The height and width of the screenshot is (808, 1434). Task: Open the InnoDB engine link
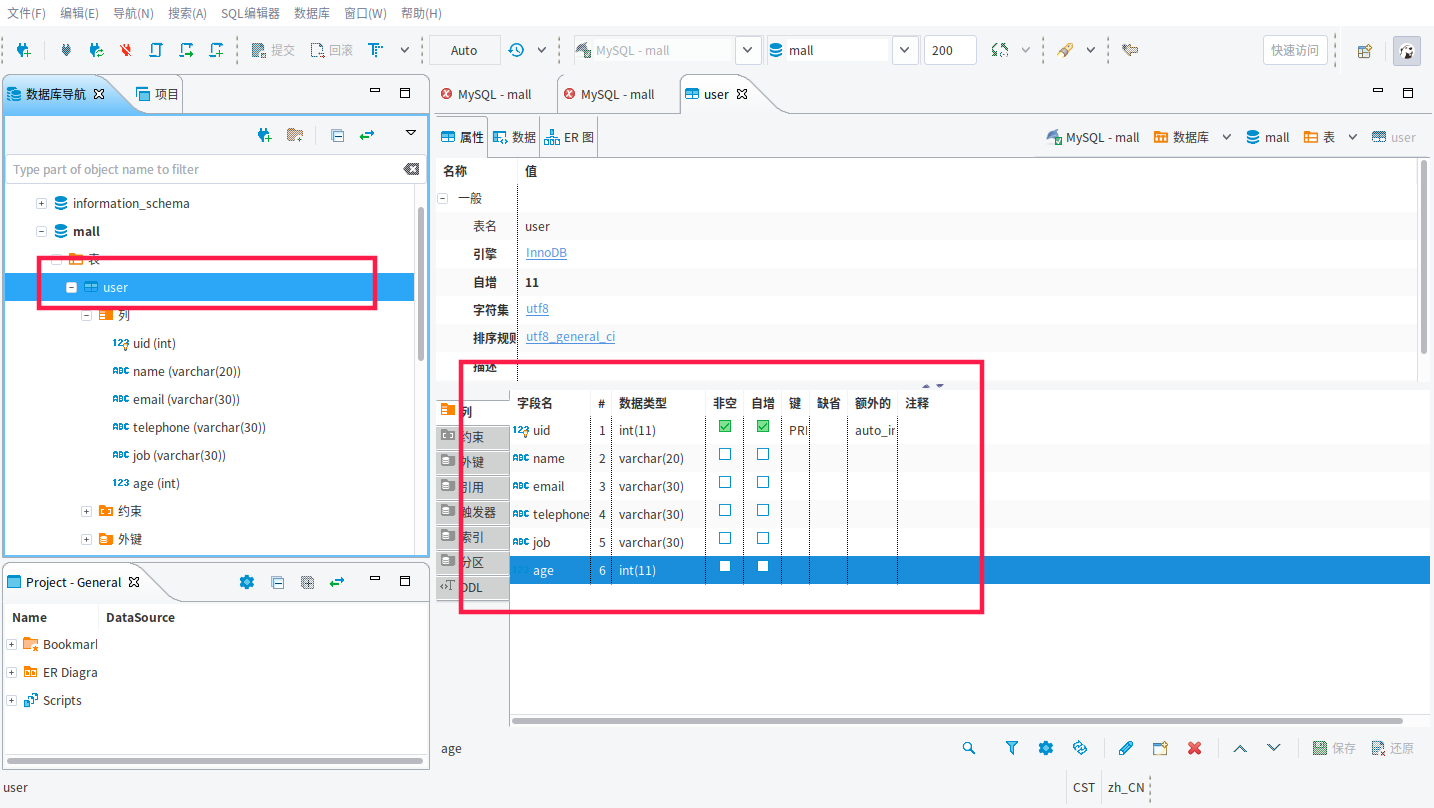546,252
